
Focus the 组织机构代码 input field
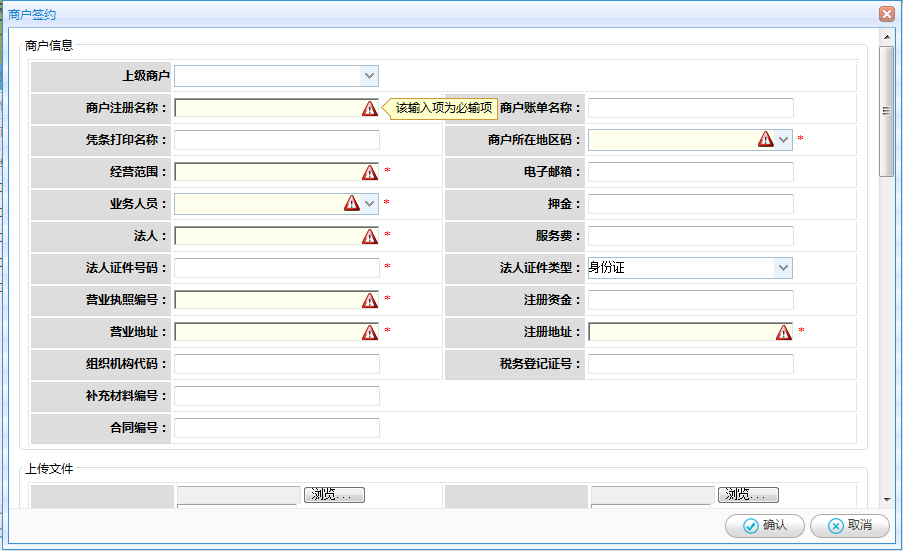click(277, 364)
